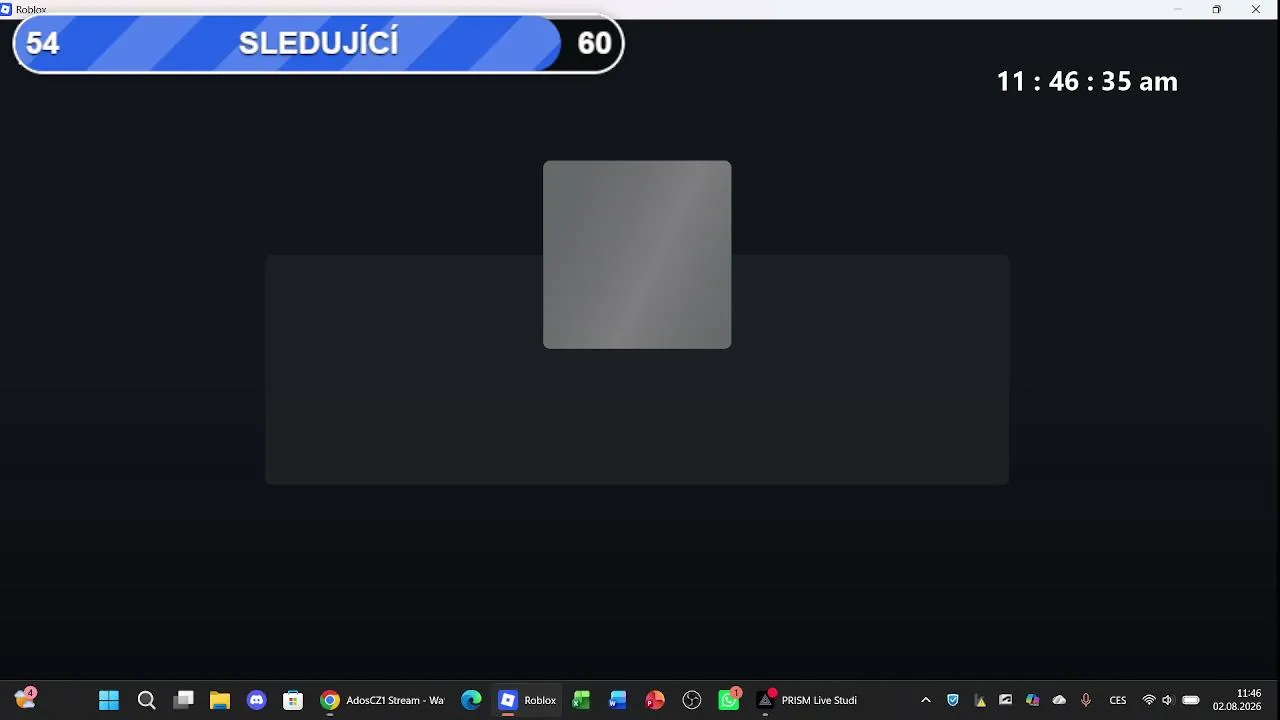The image size is (1280, 720).
Task: Open the volume speaker tray icon
Action: pyautogui.click(x=1167, y=700)
